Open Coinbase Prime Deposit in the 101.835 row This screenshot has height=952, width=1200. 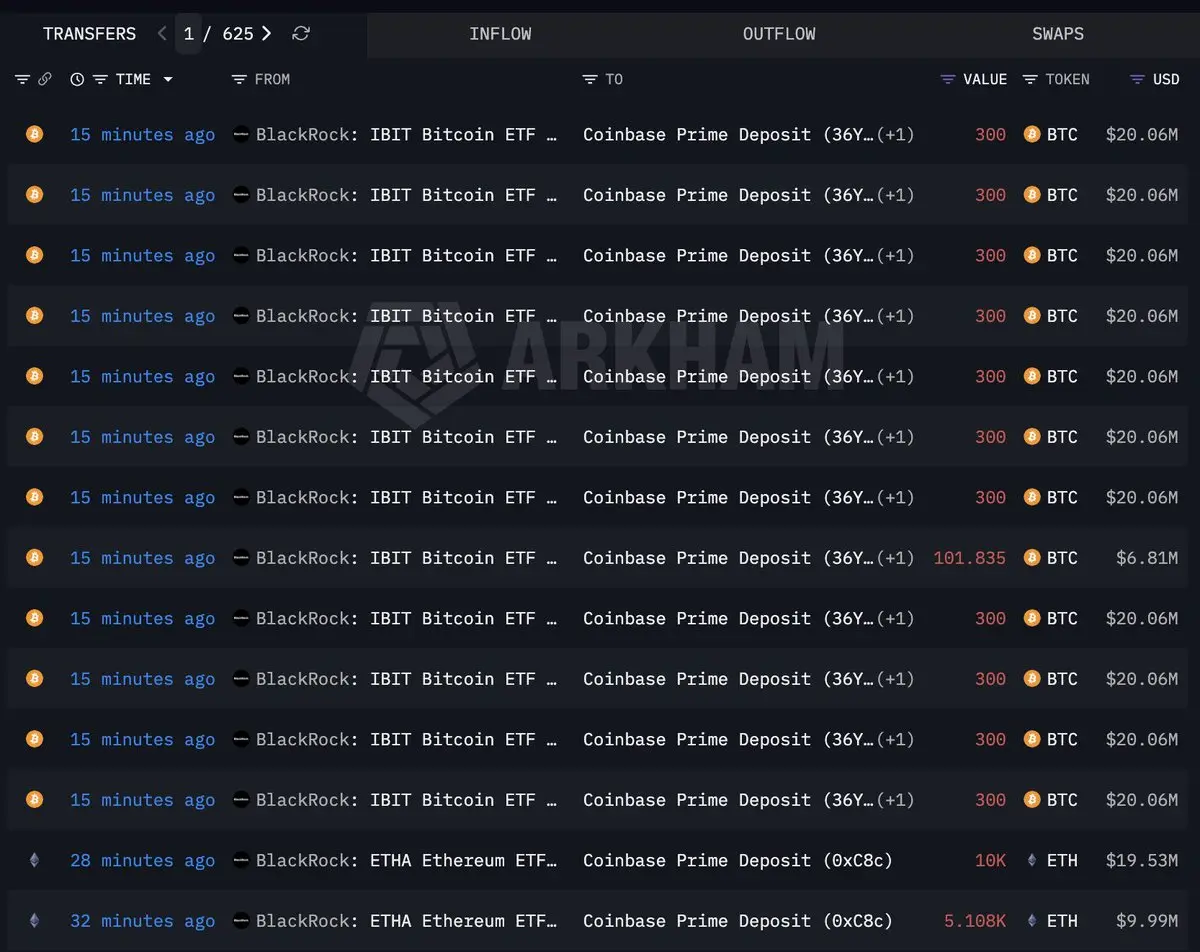[x=728, y=558]
